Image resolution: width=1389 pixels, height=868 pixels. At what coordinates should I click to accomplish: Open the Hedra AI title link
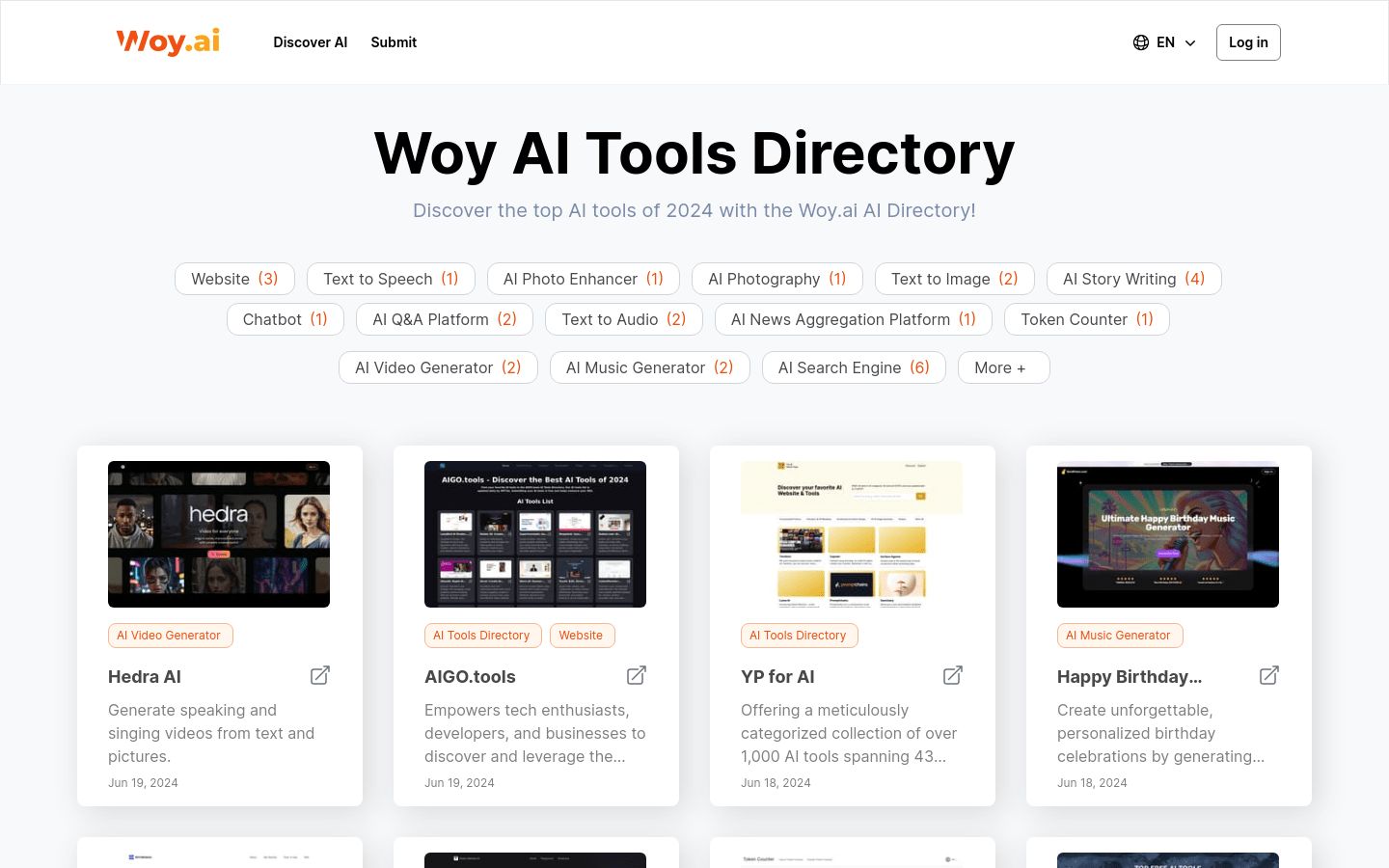(145, 677)
